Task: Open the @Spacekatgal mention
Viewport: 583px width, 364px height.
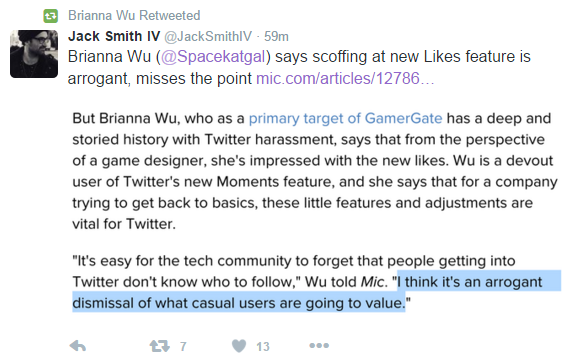Action: coord(213,57)
